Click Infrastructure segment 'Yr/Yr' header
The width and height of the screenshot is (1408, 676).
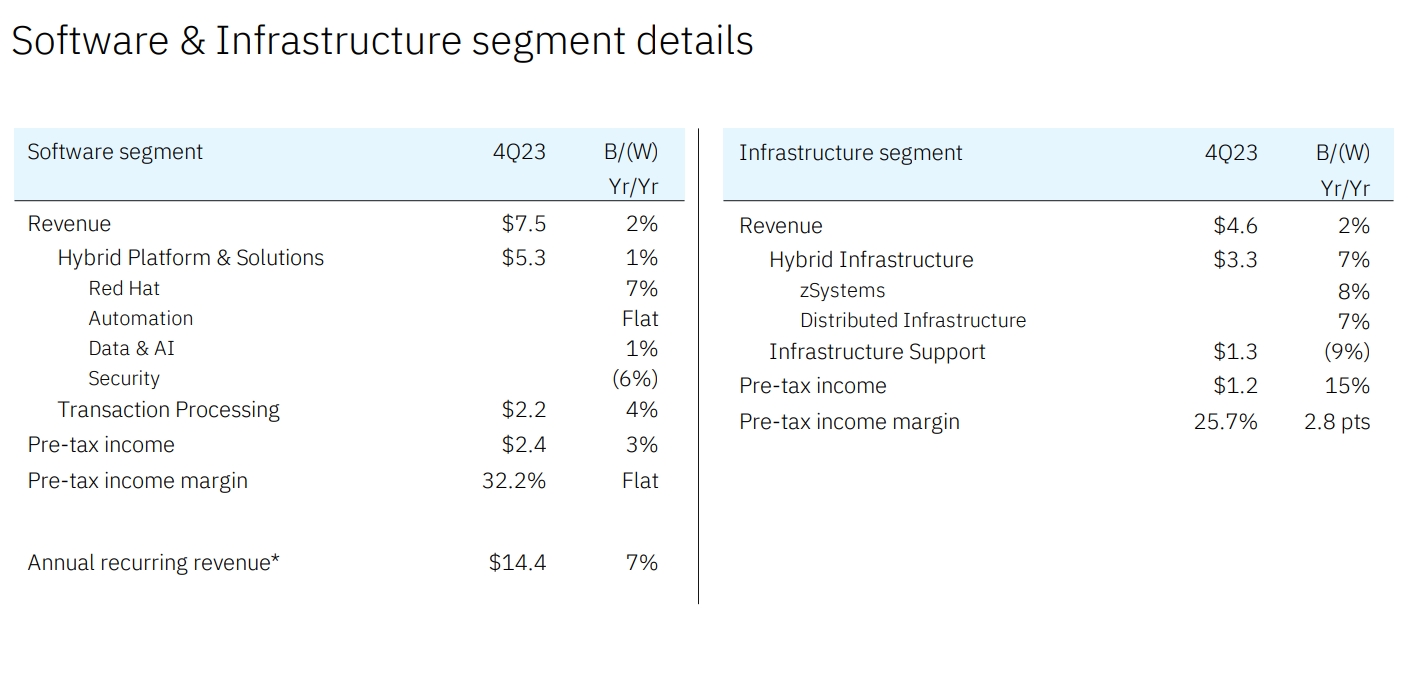click(1345, 188)
